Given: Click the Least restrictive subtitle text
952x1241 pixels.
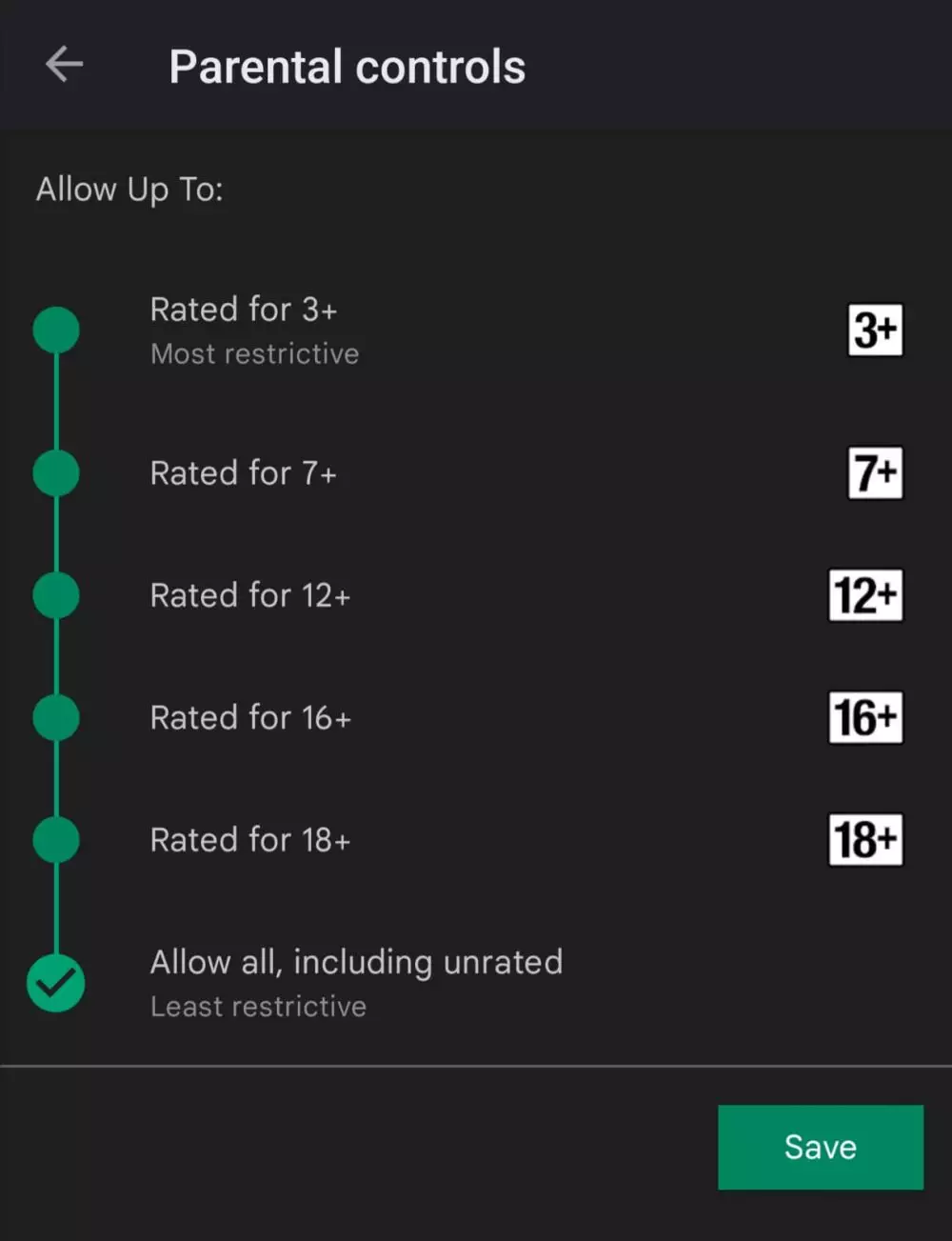Looking at the screenshot, I should (x=258, y=1006).
